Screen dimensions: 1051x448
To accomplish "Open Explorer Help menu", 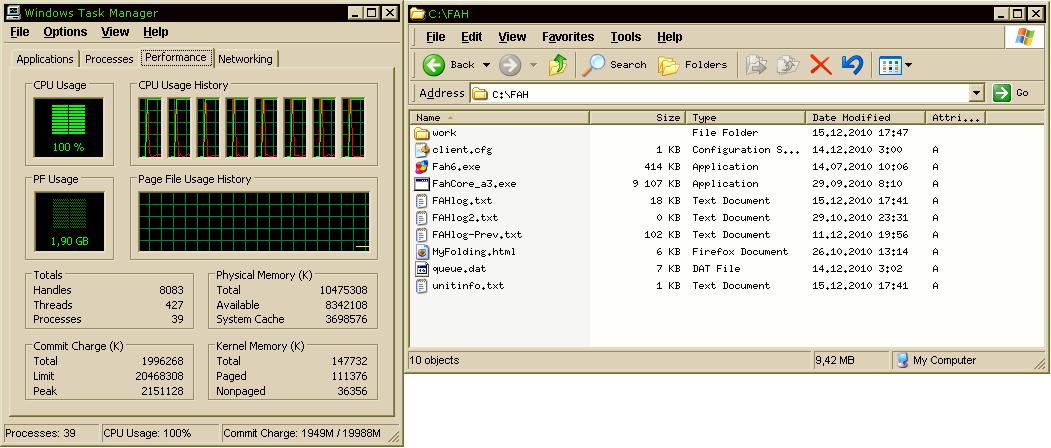I will 670,37.
